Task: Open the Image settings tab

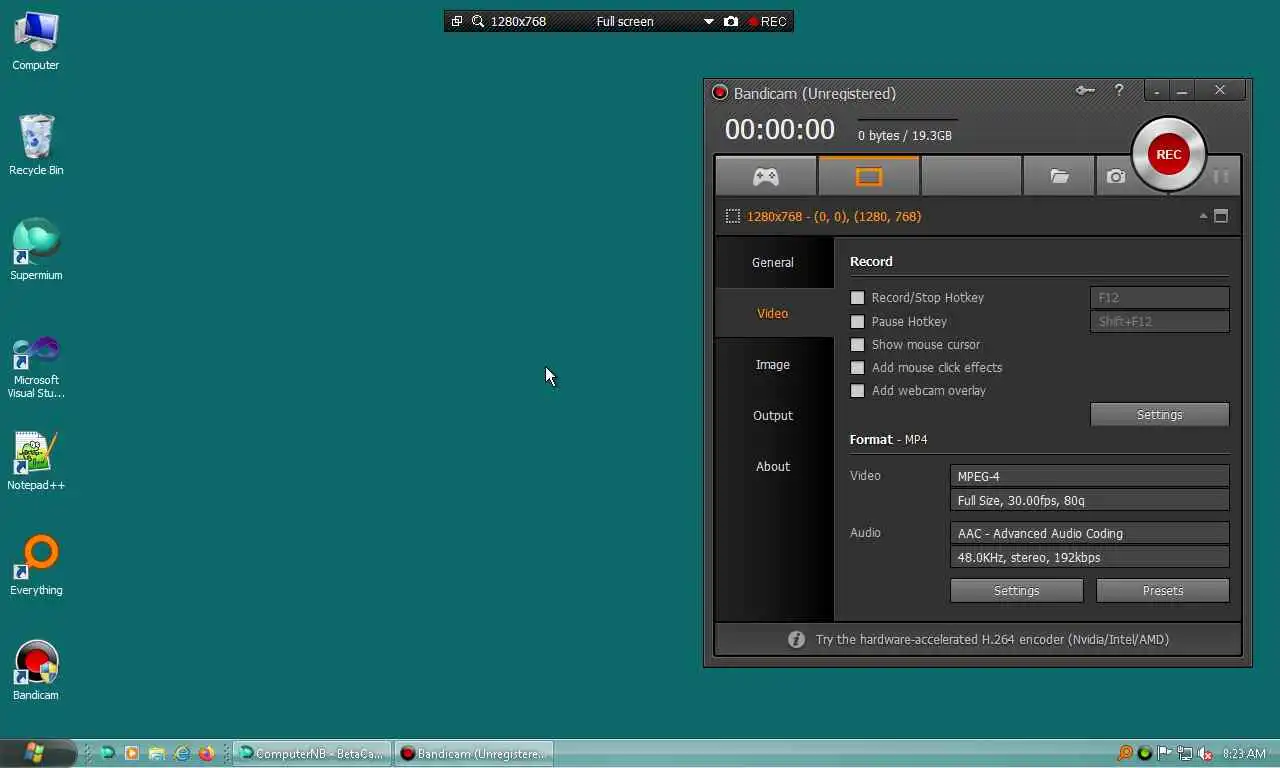Action: pyautogui.click(x=774, y=364)
